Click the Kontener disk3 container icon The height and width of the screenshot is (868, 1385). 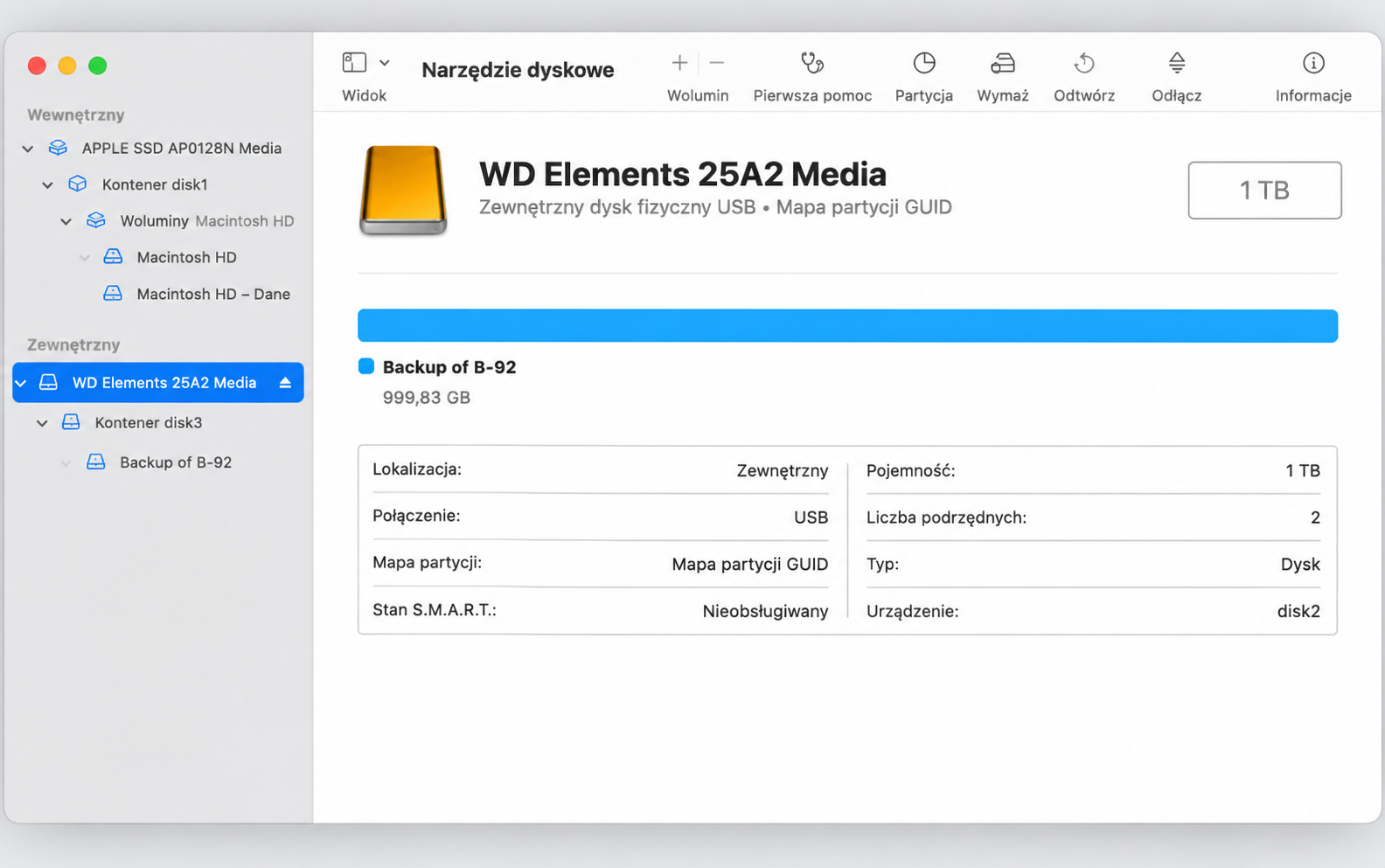point(71,422)
